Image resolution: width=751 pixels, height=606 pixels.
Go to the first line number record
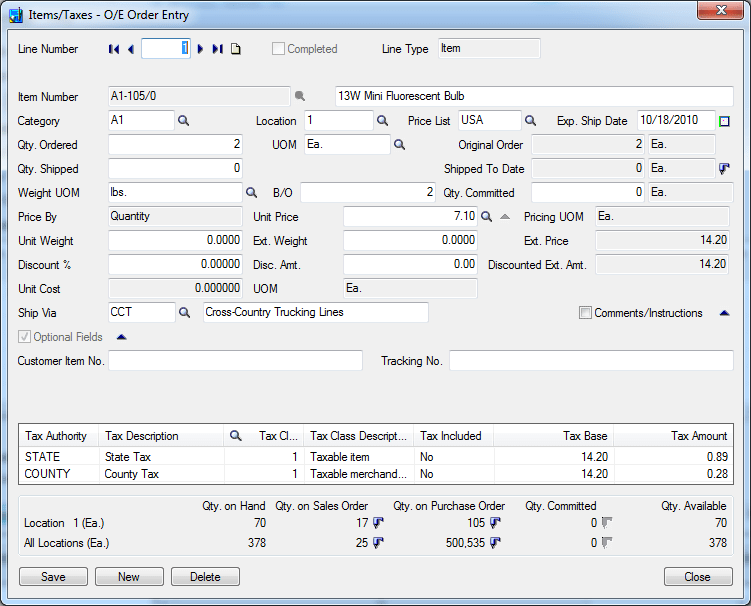[114, 49]
